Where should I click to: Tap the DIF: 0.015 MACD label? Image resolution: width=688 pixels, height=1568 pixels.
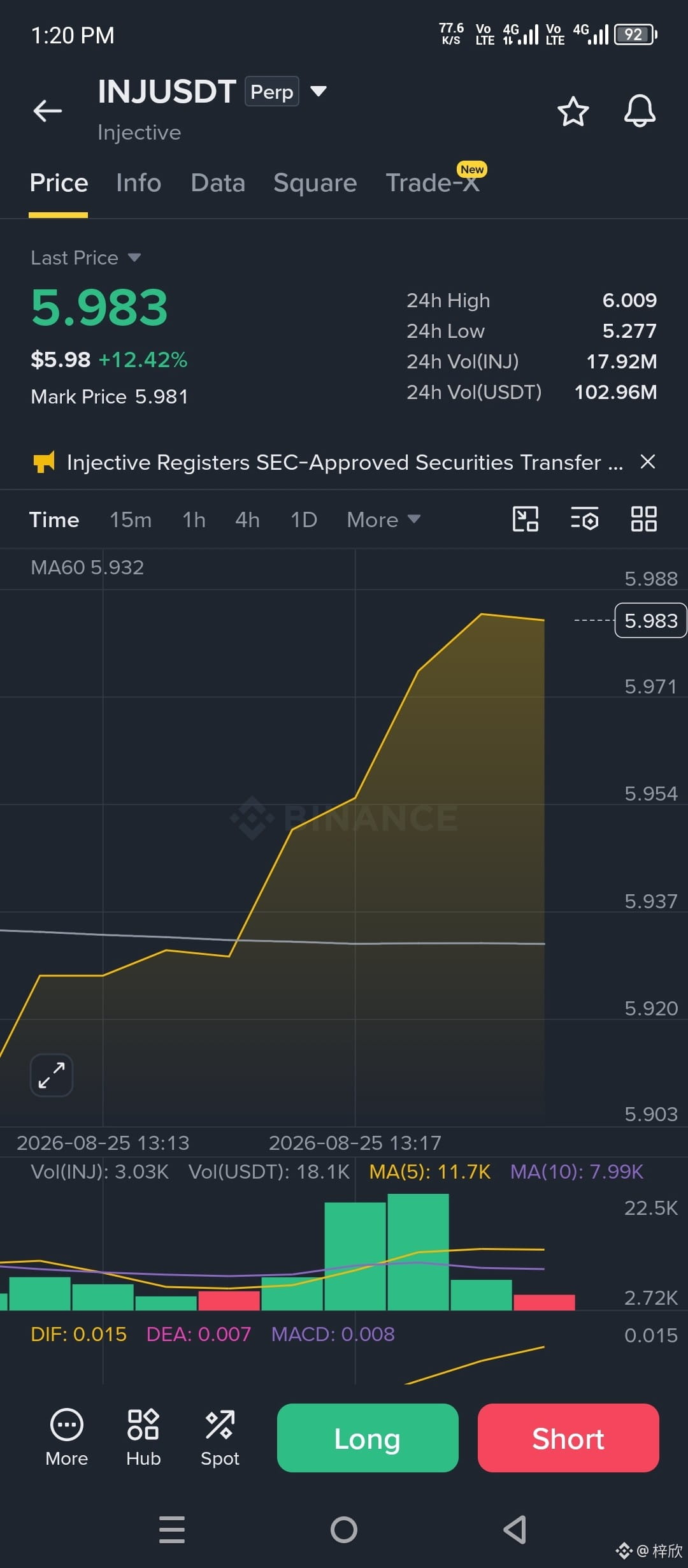[x=78, y=1334]
